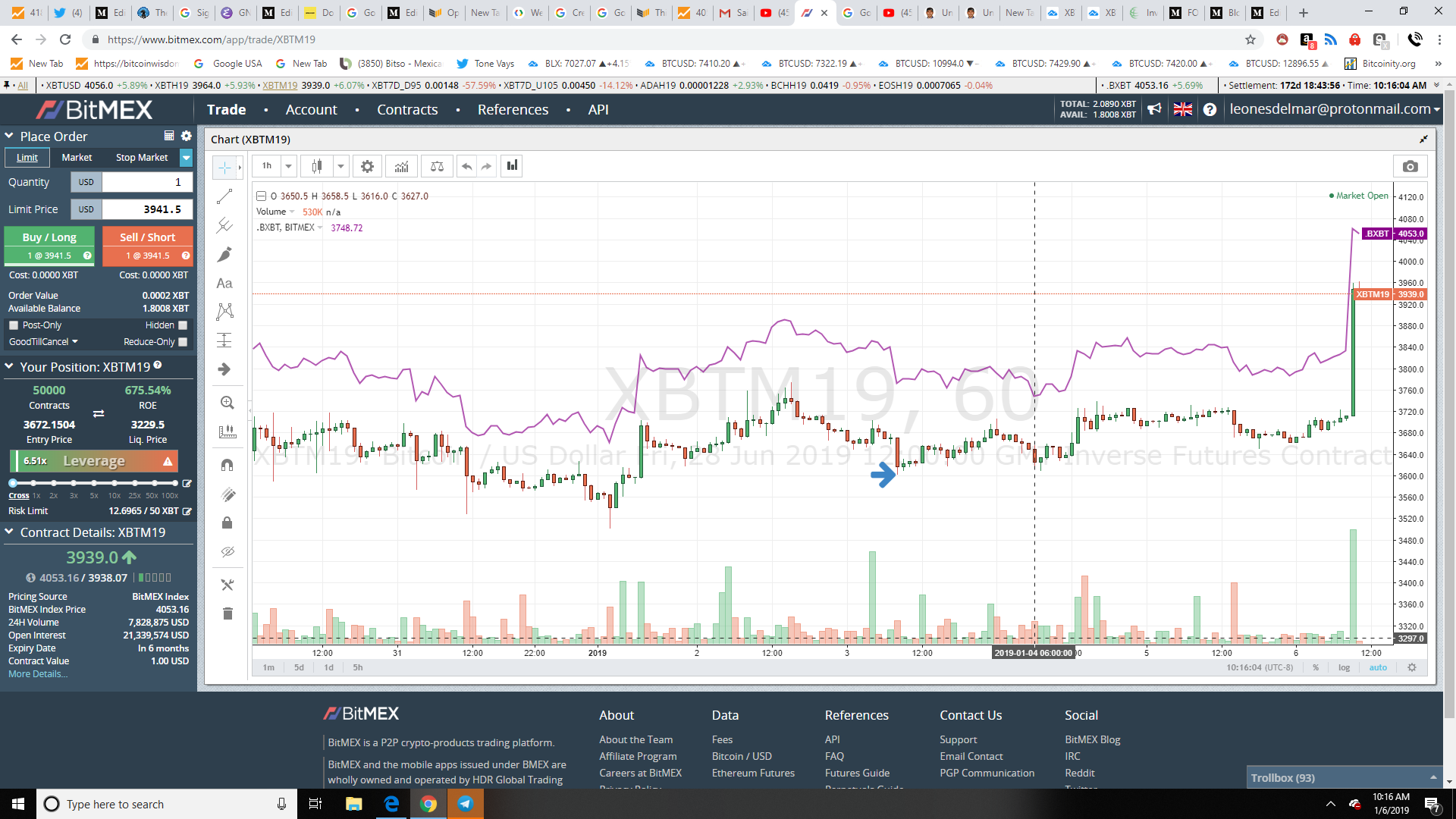Open the Contracts menu

407,109
